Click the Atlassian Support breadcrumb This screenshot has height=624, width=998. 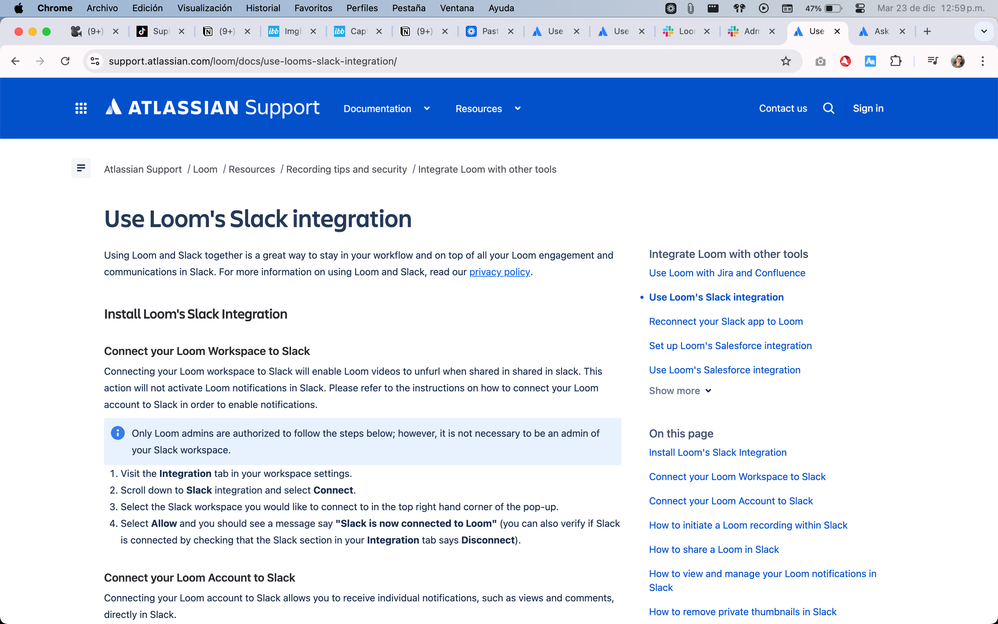point(143,169)
